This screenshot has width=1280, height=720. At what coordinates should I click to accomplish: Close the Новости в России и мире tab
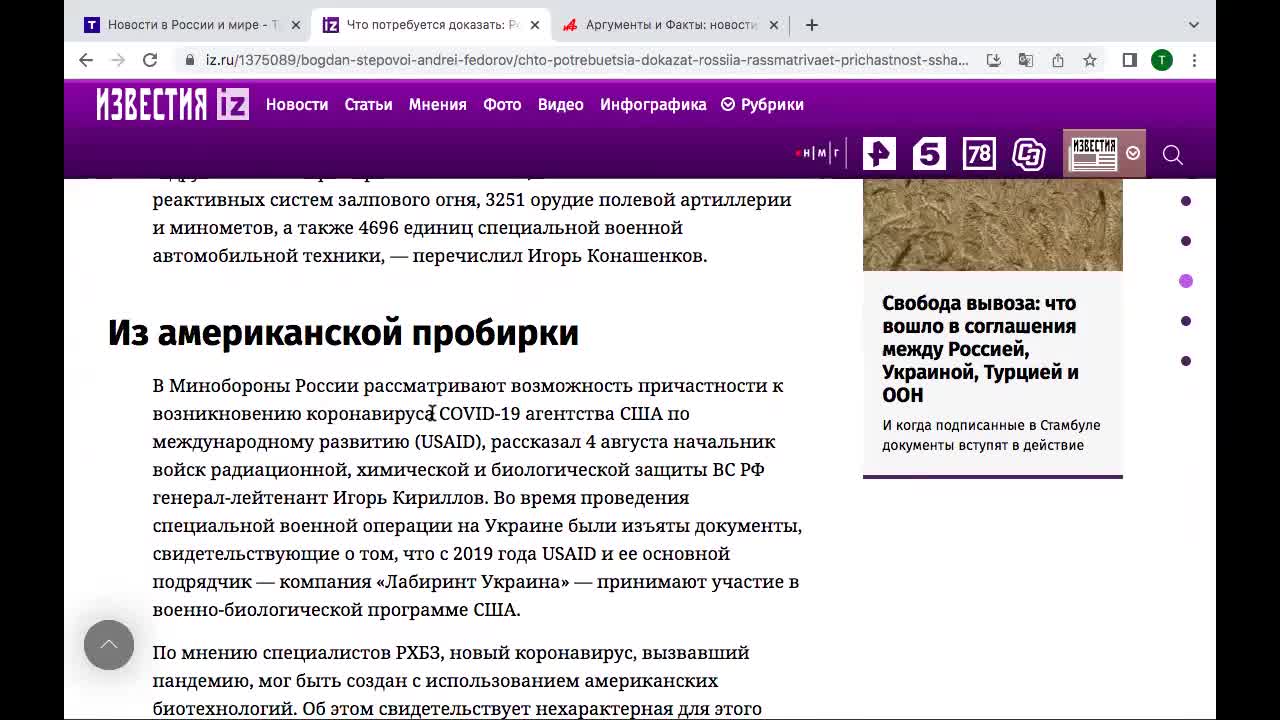(x=295, y=24)
